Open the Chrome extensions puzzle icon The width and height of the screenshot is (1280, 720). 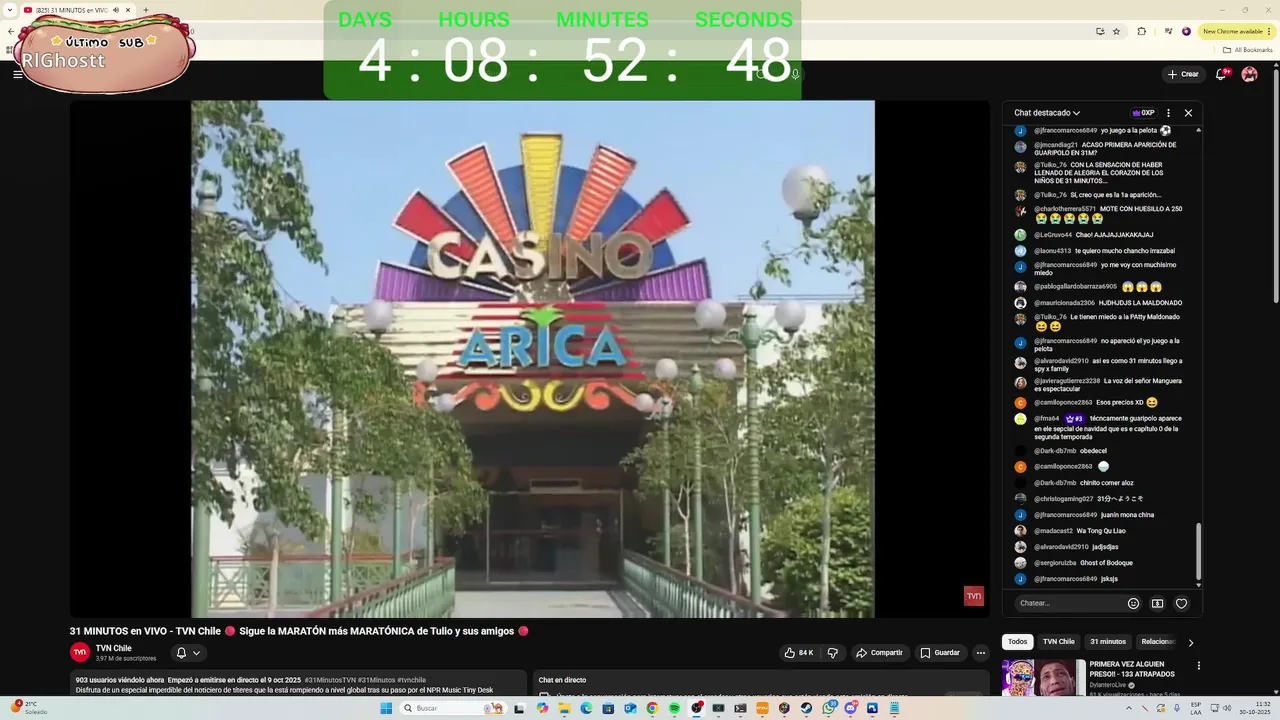click(x=1142, y=31)
